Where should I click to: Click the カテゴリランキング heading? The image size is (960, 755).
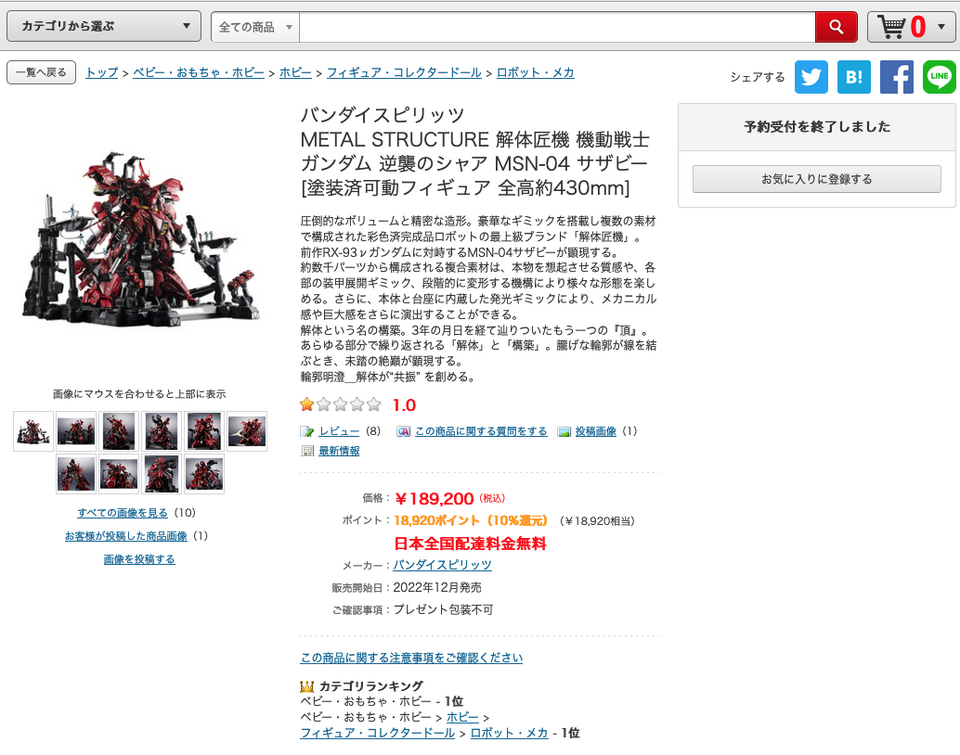pos(370,686)
